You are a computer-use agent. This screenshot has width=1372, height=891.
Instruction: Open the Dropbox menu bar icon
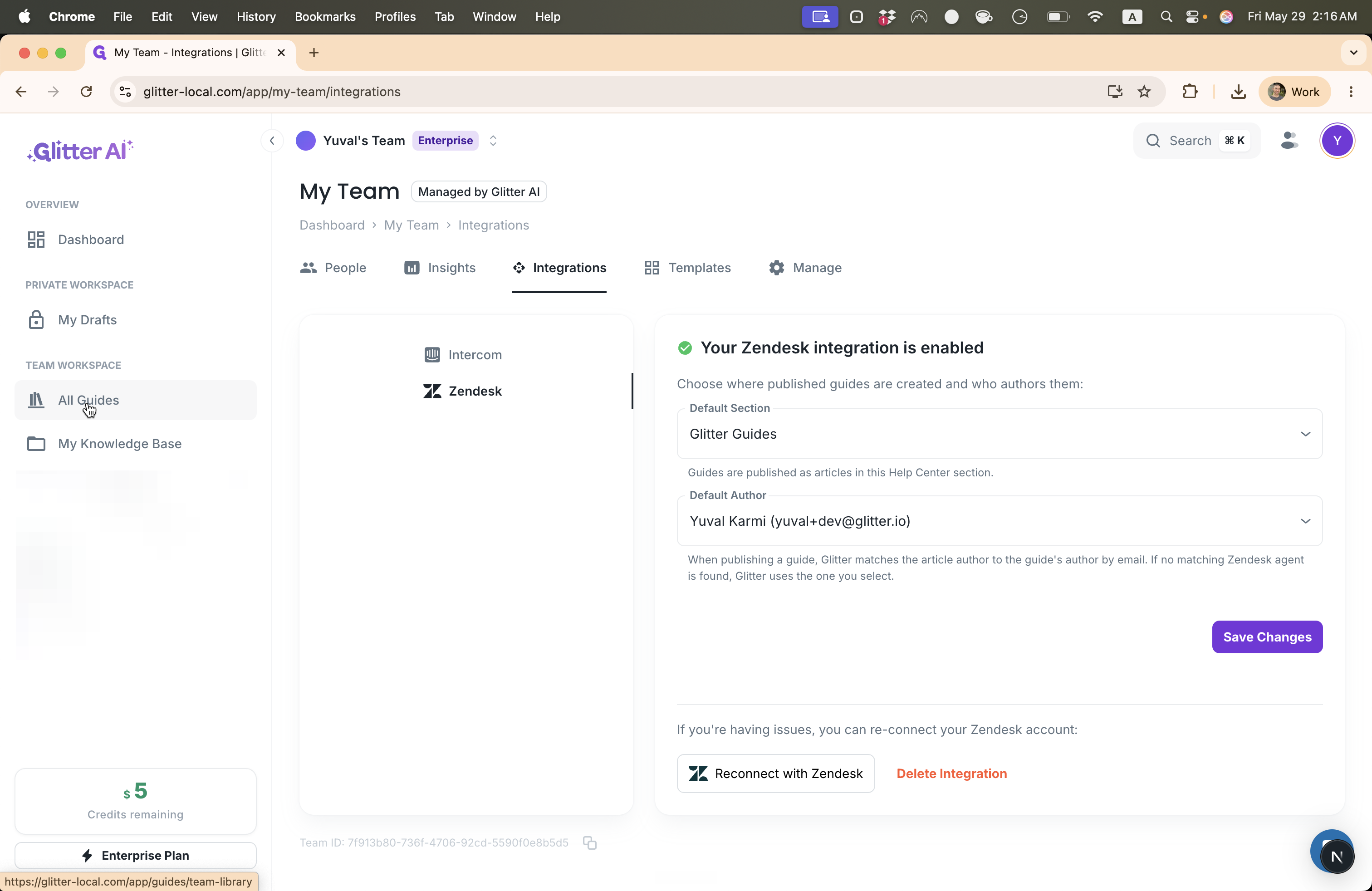pos(887,17)
